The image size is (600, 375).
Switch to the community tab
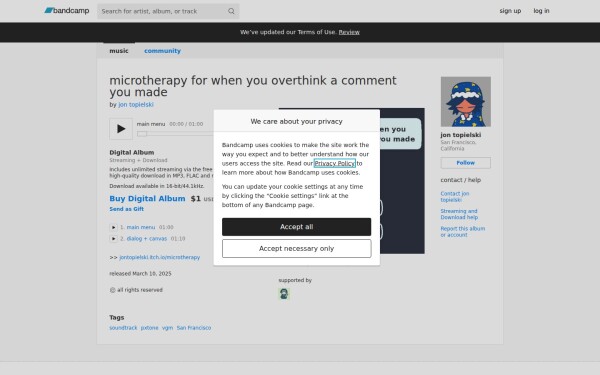(162, 51)
